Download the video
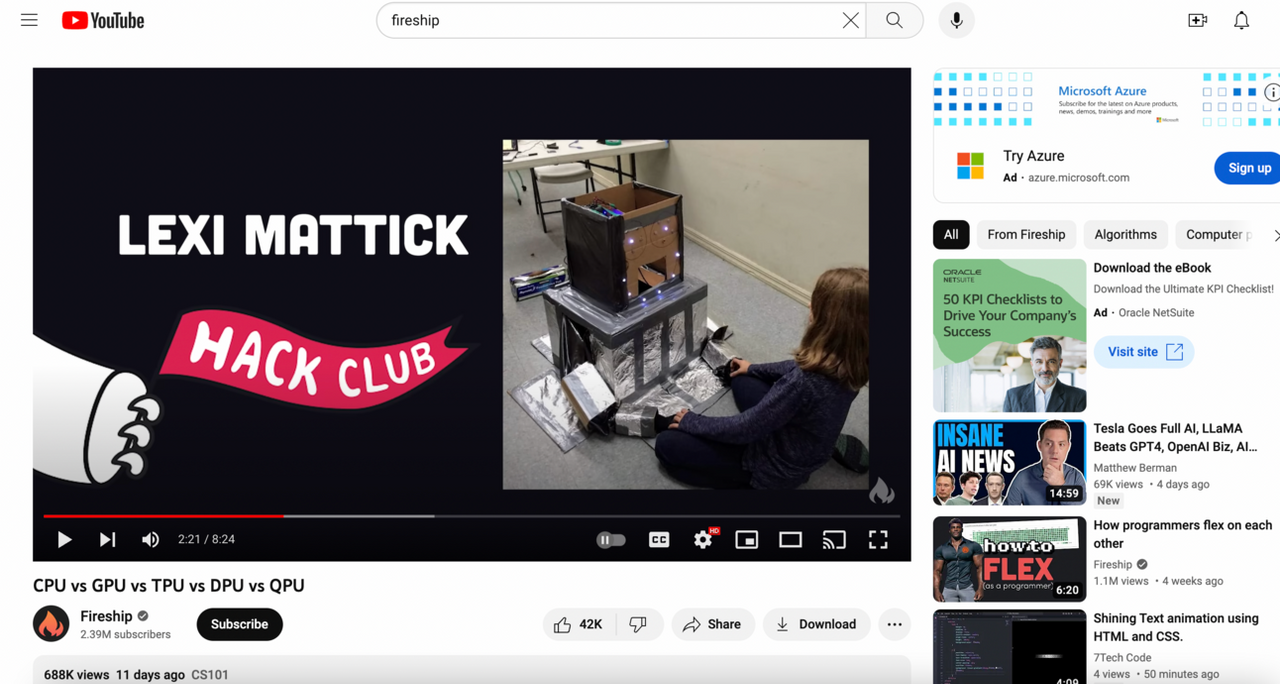 click(816, 624)
